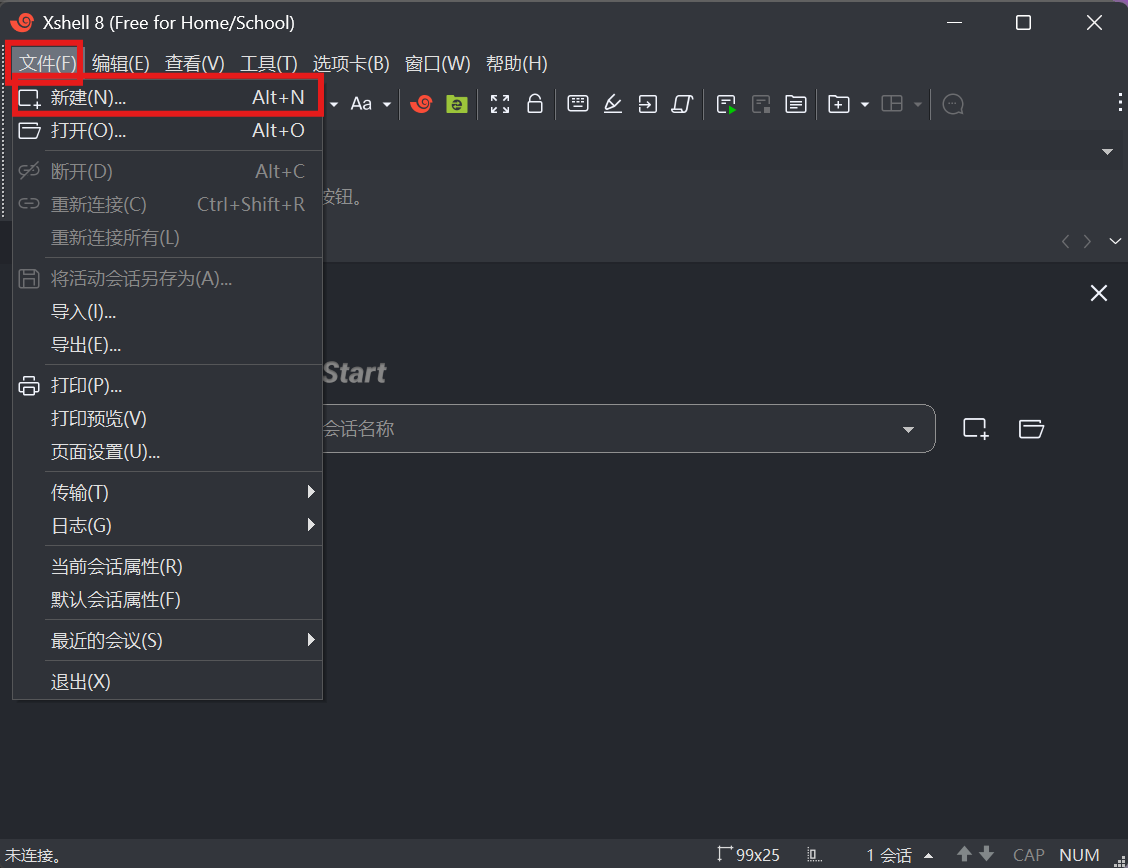Click the highlight pen toolbar icon

613,104
